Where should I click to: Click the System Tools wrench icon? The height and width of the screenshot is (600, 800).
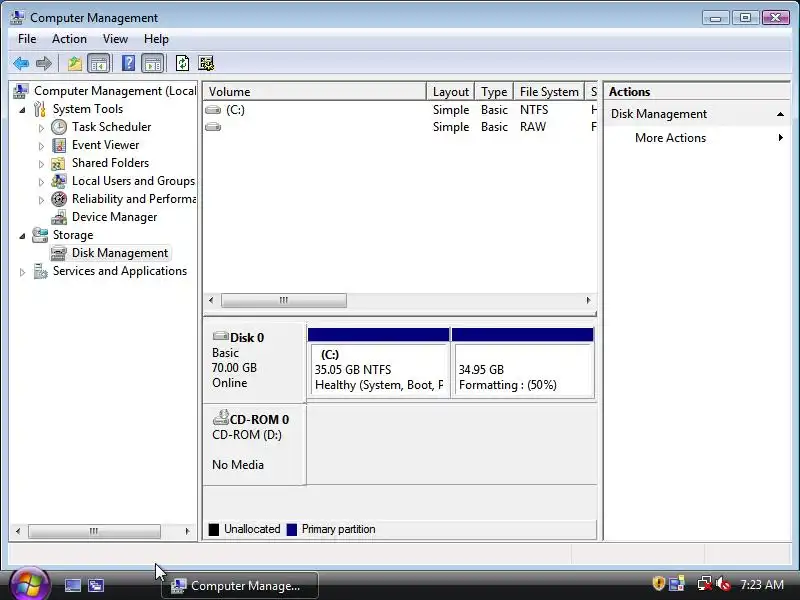(40, 109)
